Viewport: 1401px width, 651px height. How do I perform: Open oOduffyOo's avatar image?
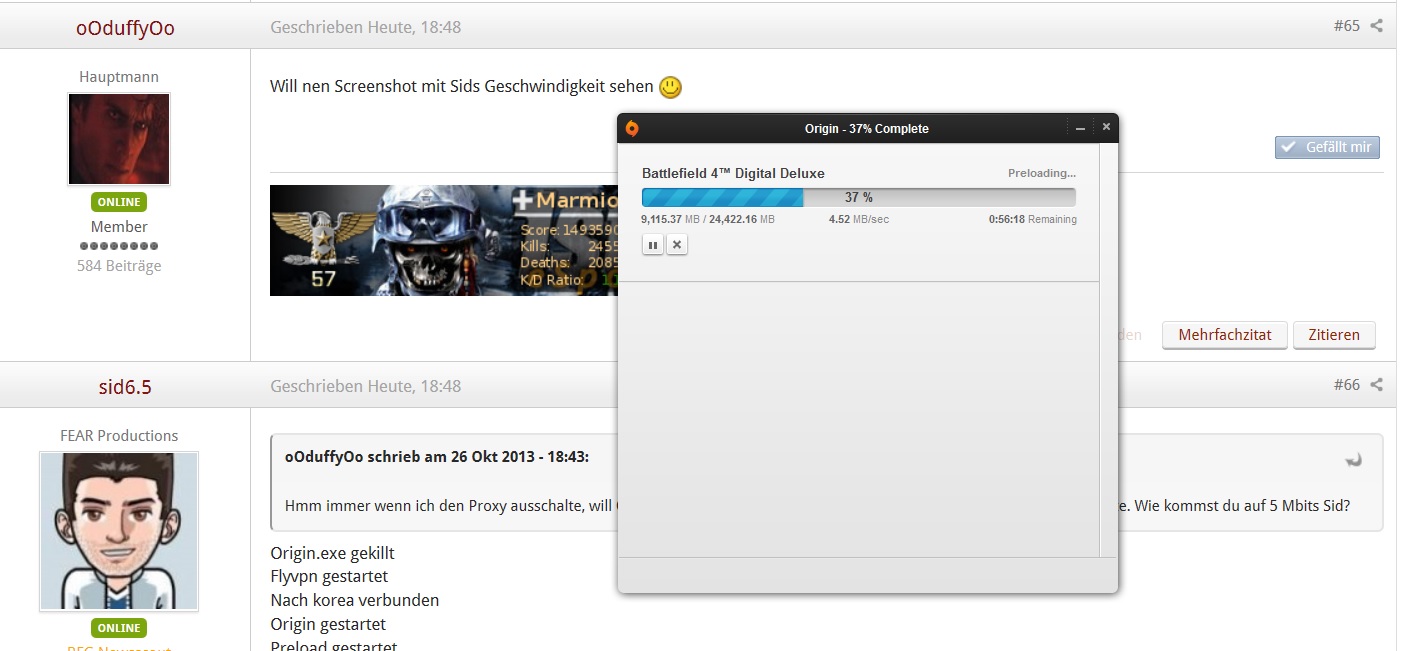click(119, 139)
